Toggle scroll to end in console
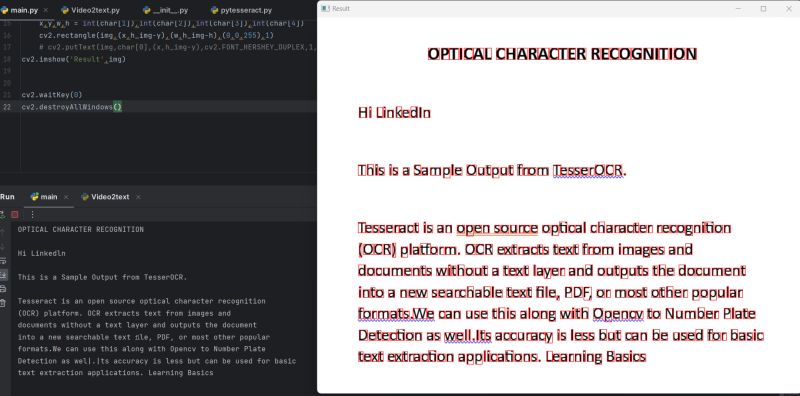The height and width of the screenshot is (396, 800). [x=3, y=276]
